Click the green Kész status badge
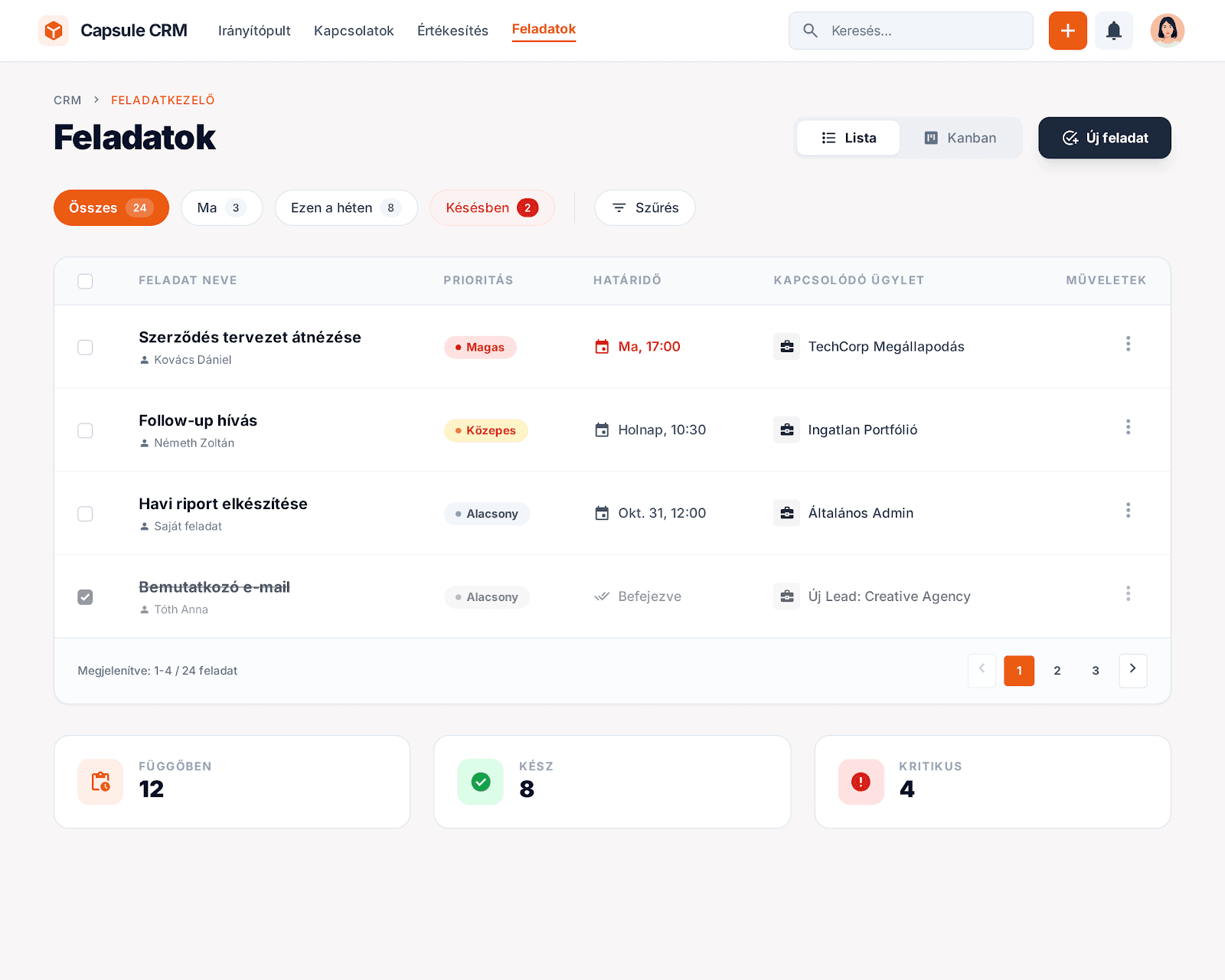 (480, 782)
